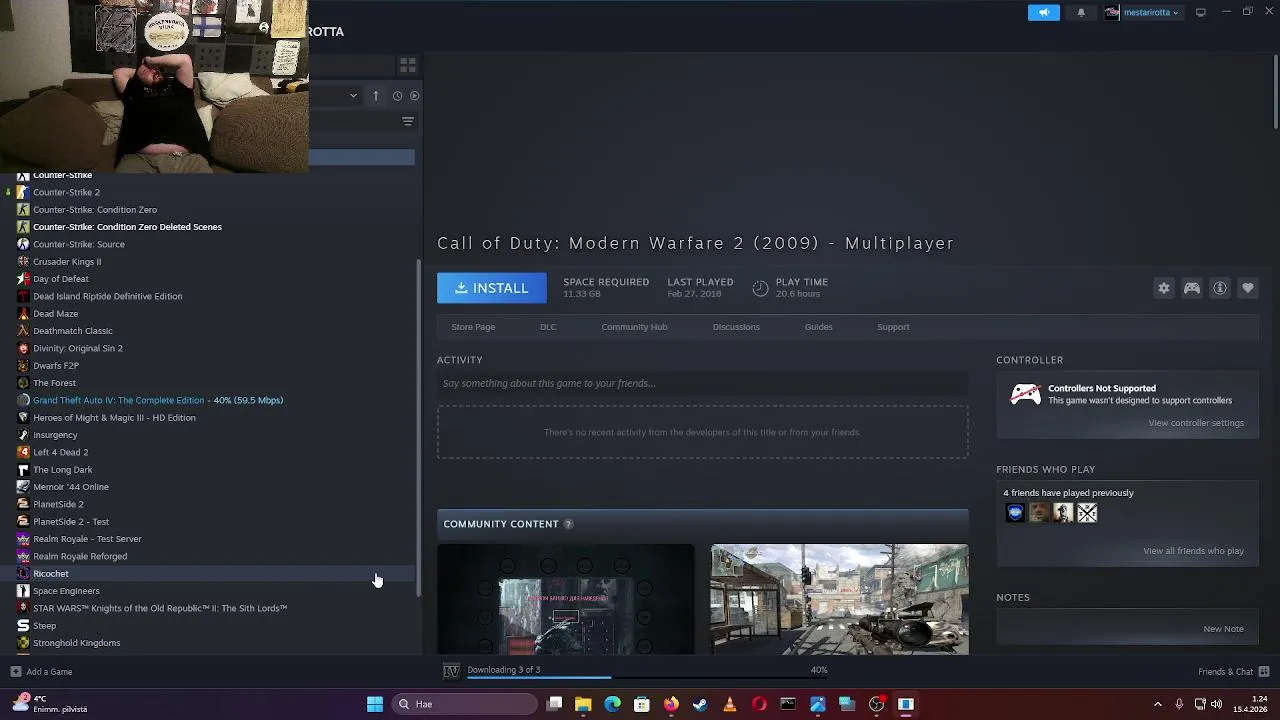This screenshot has height=720, width=1280.
Task: Open Steam icon in taskbar
Action: tap(700, 704)
